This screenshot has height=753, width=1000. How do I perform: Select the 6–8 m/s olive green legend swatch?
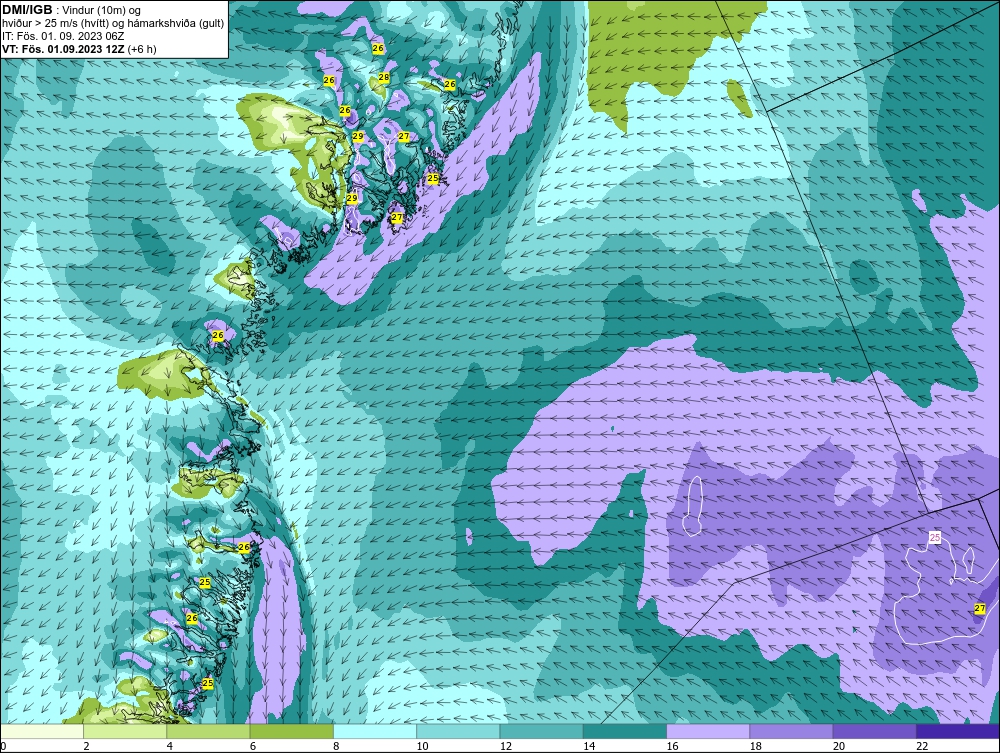[x=291, y=731]
